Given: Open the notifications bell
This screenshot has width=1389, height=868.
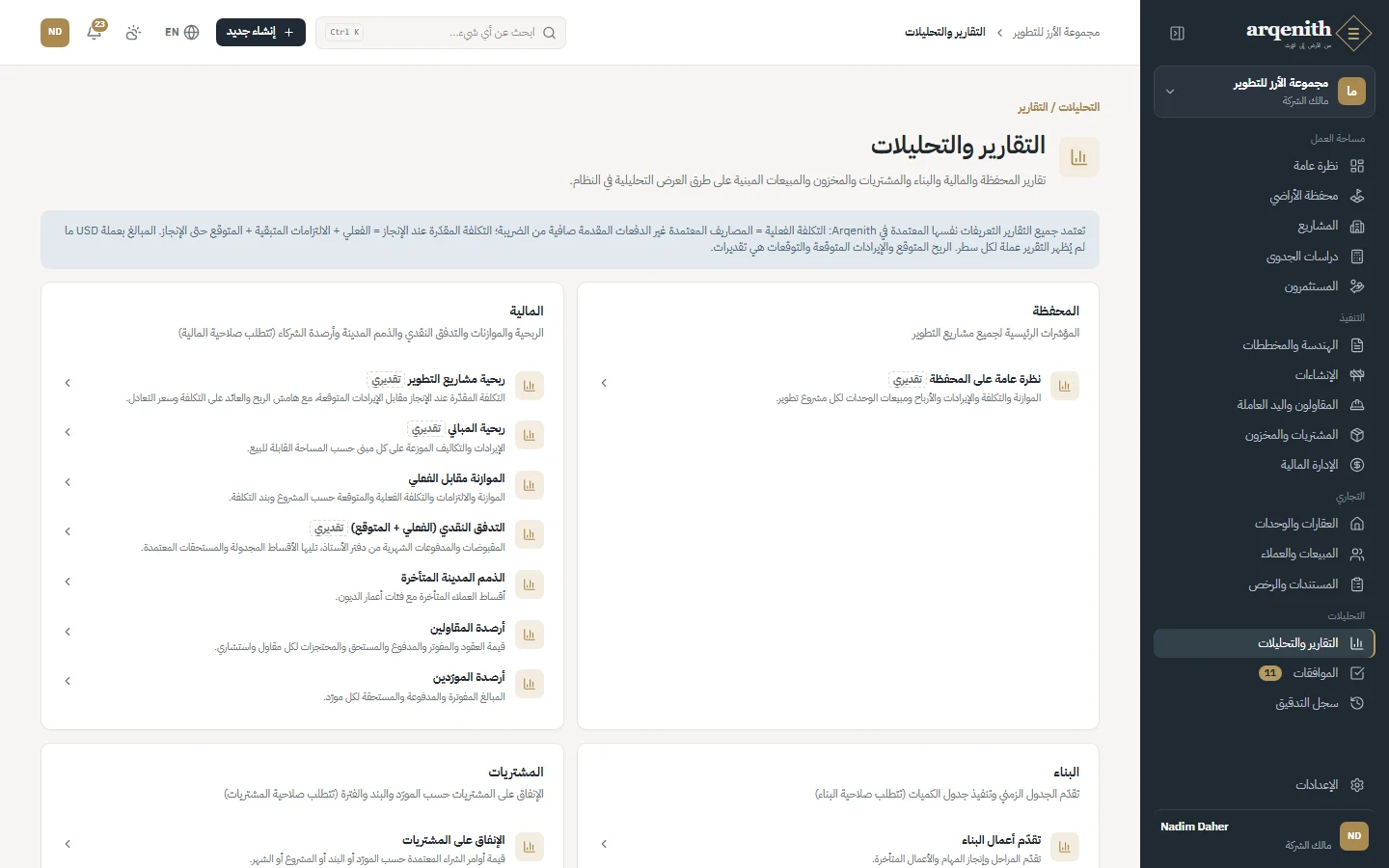Looking at the screenshot, I should [95, 32].
